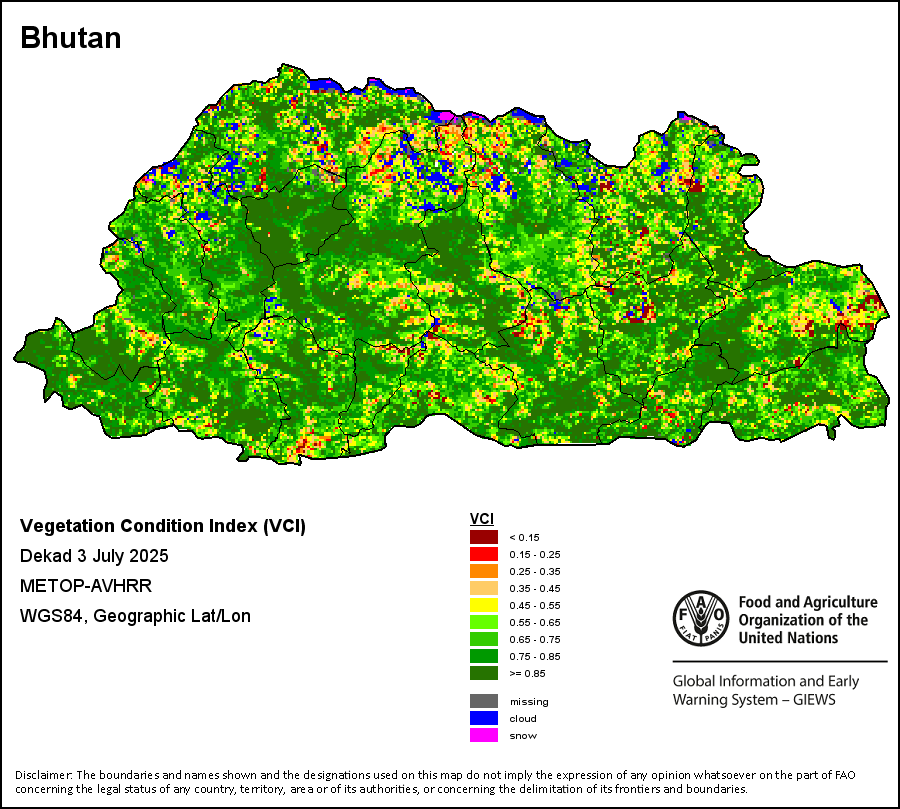Viewport: 900px width, 809px height.
Task: Click the blue 'cloud' legend swatch
Action: tap(484, 718)
